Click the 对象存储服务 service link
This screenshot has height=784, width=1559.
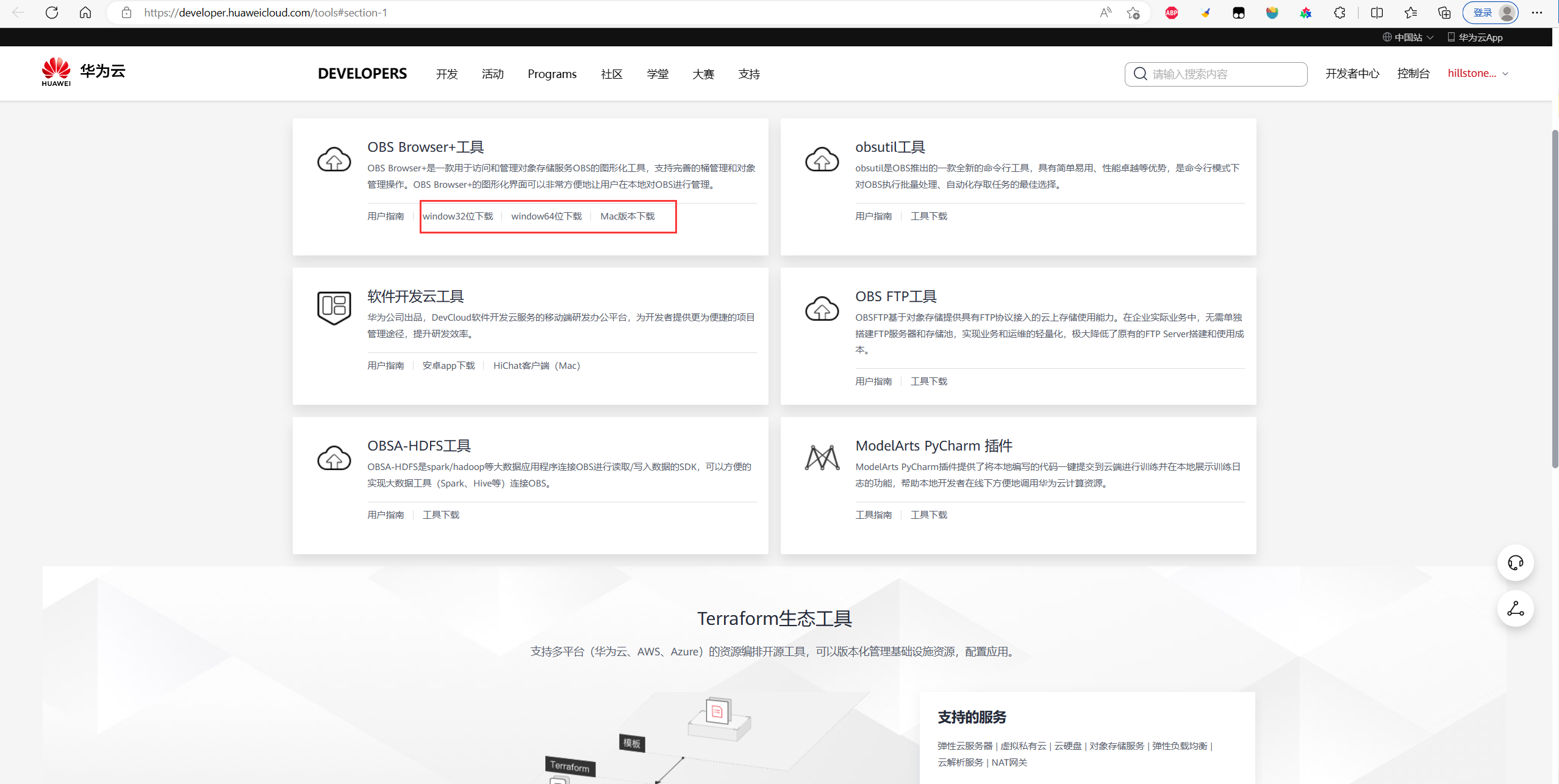1117,746
